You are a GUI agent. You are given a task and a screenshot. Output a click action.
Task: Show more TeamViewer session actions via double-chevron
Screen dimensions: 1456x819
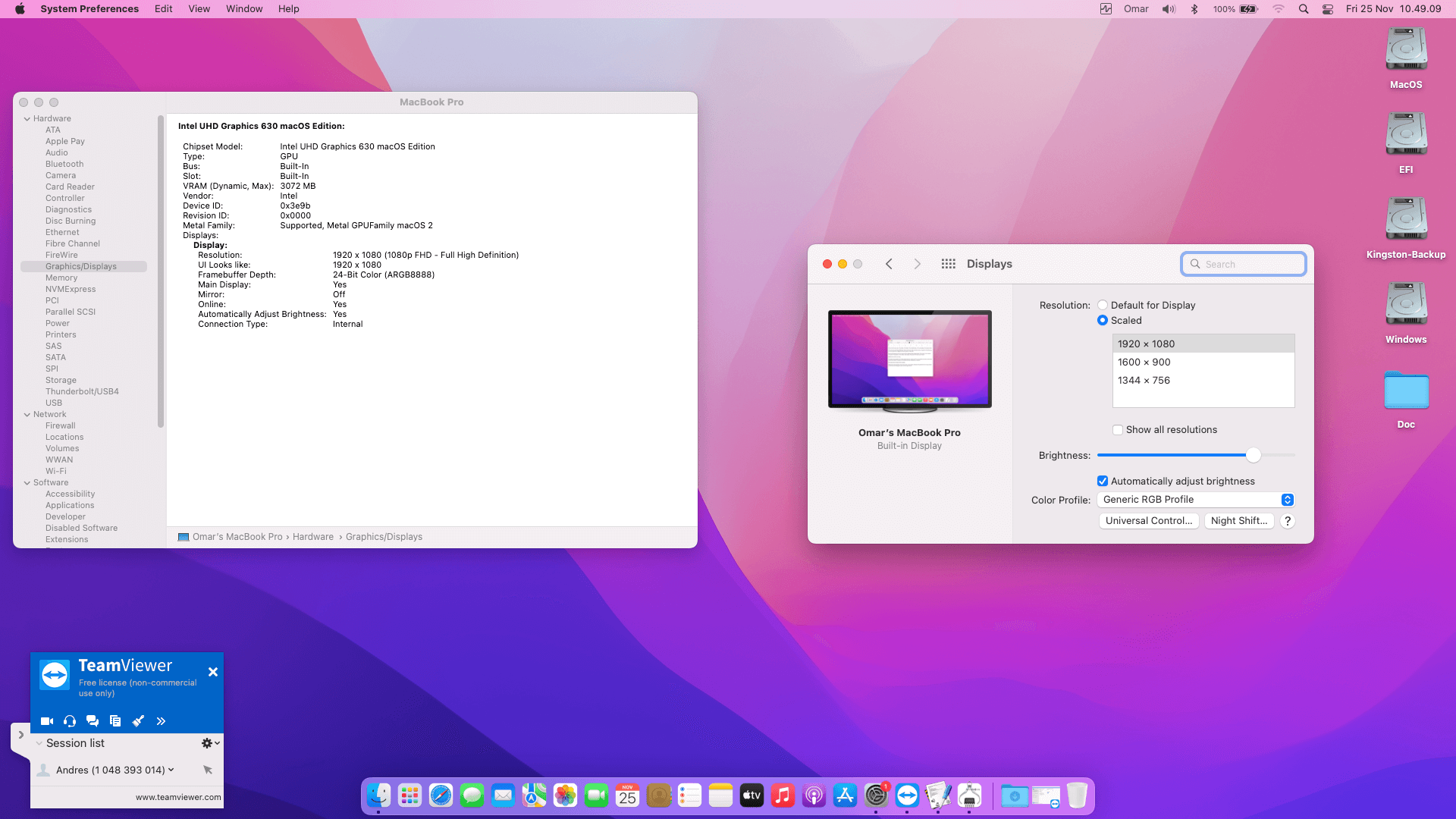(161, 720)
